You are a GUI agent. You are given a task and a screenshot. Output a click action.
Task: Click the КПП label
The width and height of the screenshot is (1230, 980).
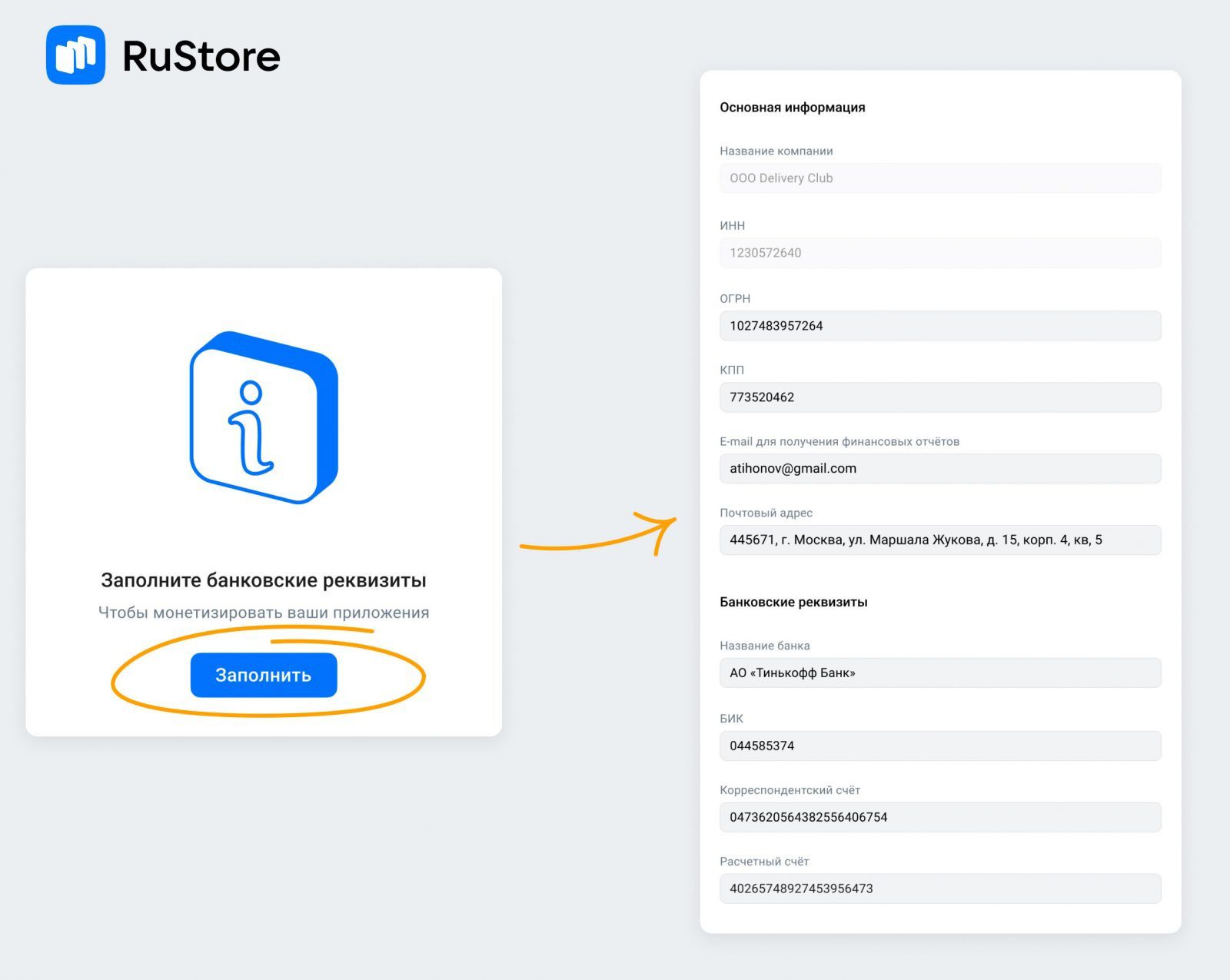732,370
